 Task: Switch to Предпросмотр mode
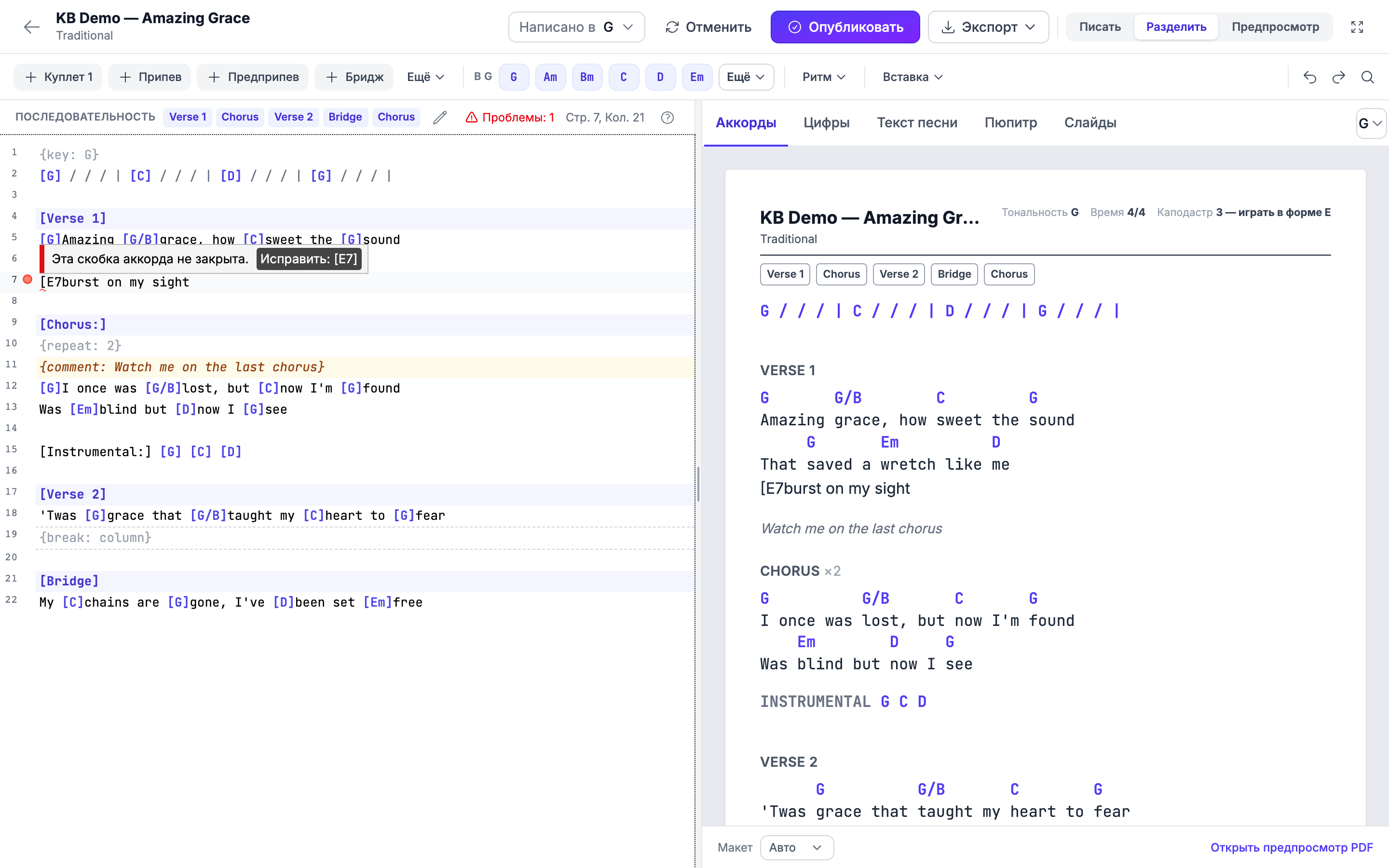[x=1275, y=27]
